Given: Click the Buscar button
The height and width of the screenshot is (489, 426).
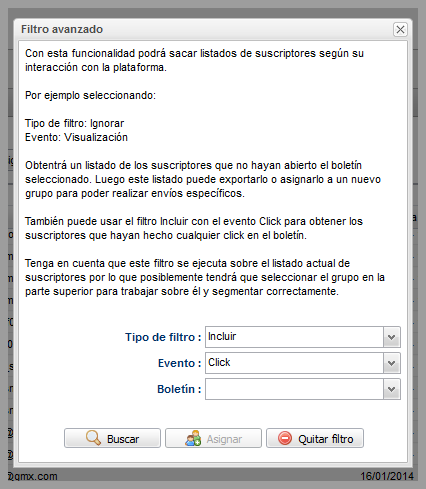Looking at the screenshot, I should (x=112, y=438).
